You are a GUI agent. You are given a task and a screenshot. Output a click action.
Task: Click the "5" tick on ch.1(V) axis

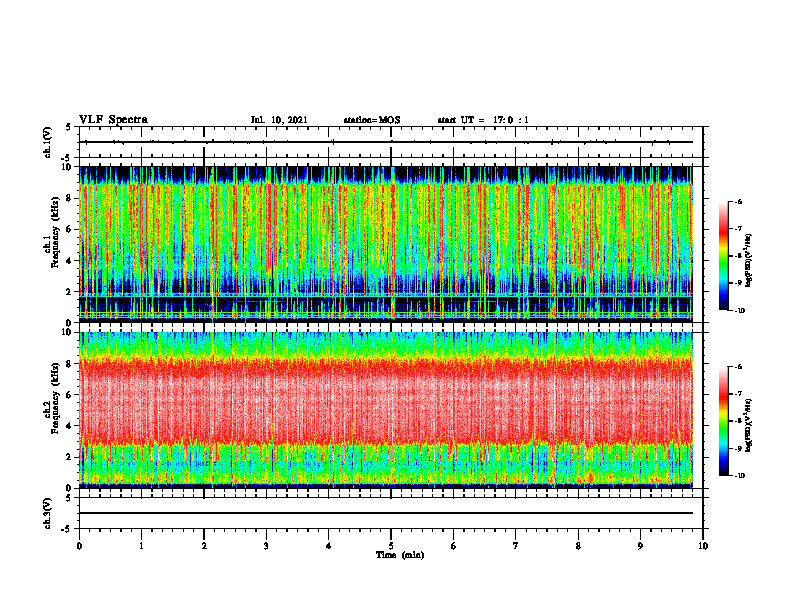pyautogui.click(x=69, y=127)
